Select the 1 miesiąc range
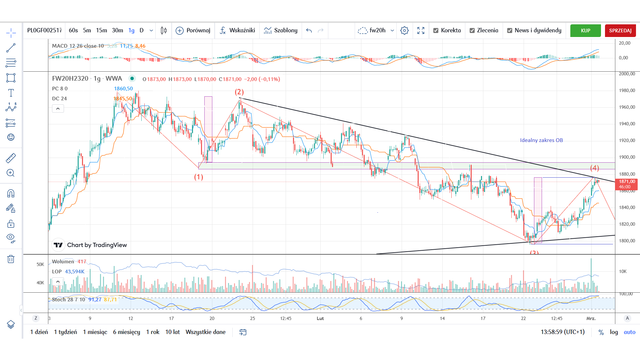This screenshot has height=360, width=640. point(95,332)
